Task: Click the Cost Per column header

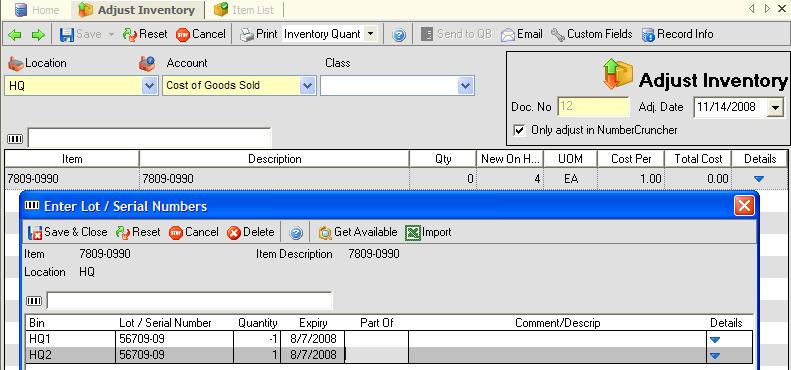Action: 631,159
